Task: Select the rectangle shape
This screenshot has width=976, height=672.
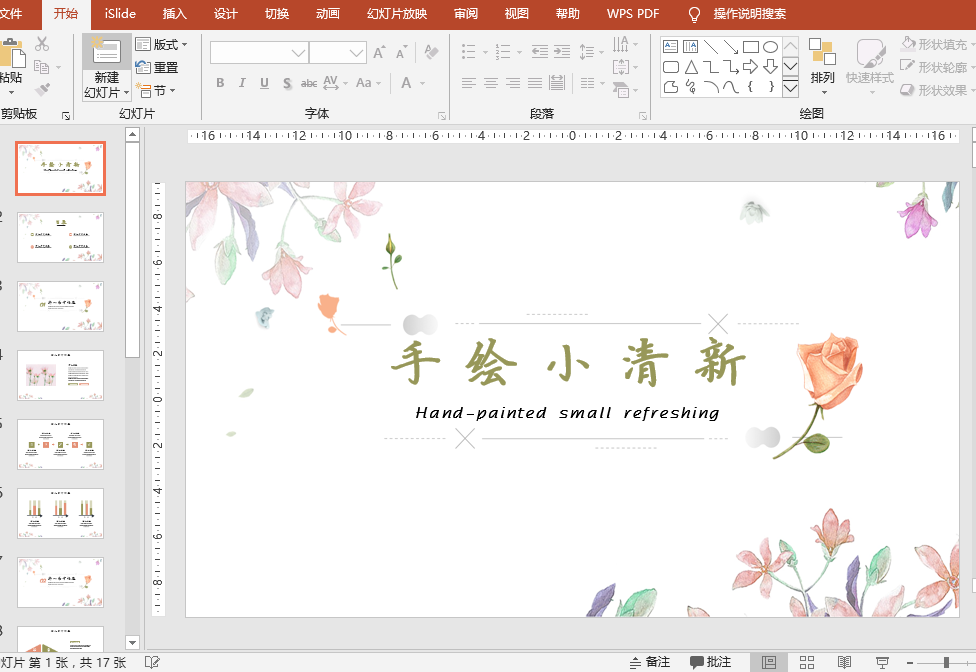Action: tap(751, 47)
